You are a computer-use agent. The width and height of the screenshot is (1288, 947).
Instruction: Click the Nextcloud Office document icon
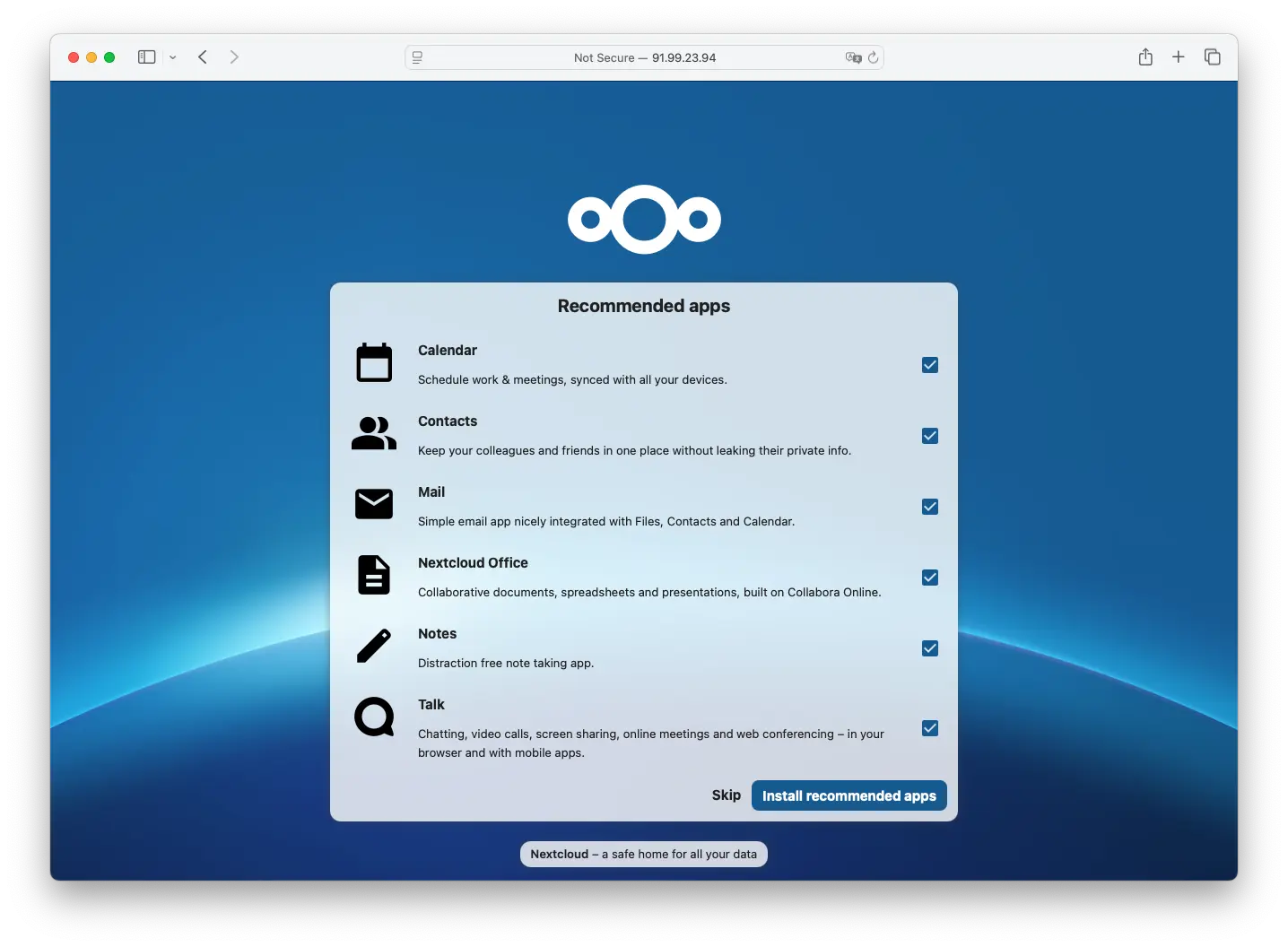click(374, 575)
